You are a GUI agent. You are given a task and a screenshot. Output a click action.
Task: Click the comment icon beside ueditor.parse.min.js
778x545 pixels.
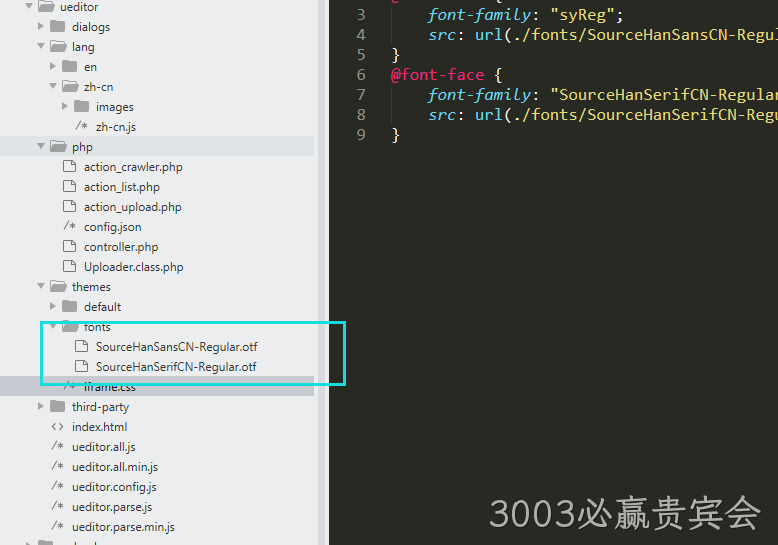pyautogui.click(x=58, y=526)
